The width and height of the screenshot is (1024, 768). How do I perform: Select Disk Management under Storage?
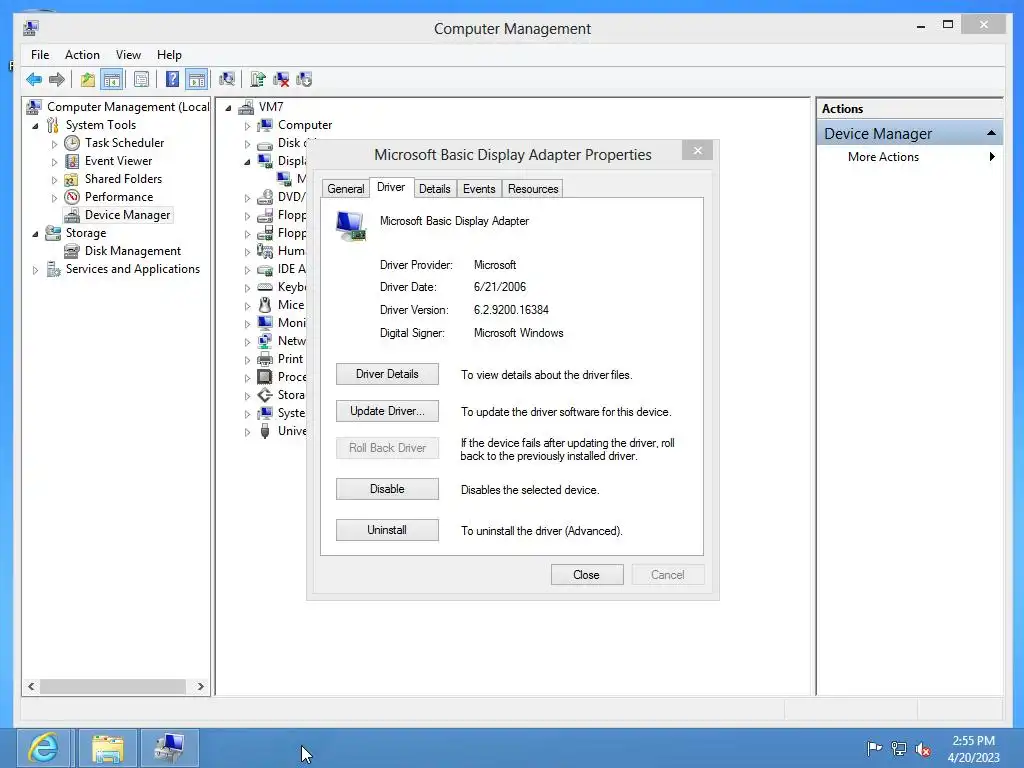coord(133,251)
